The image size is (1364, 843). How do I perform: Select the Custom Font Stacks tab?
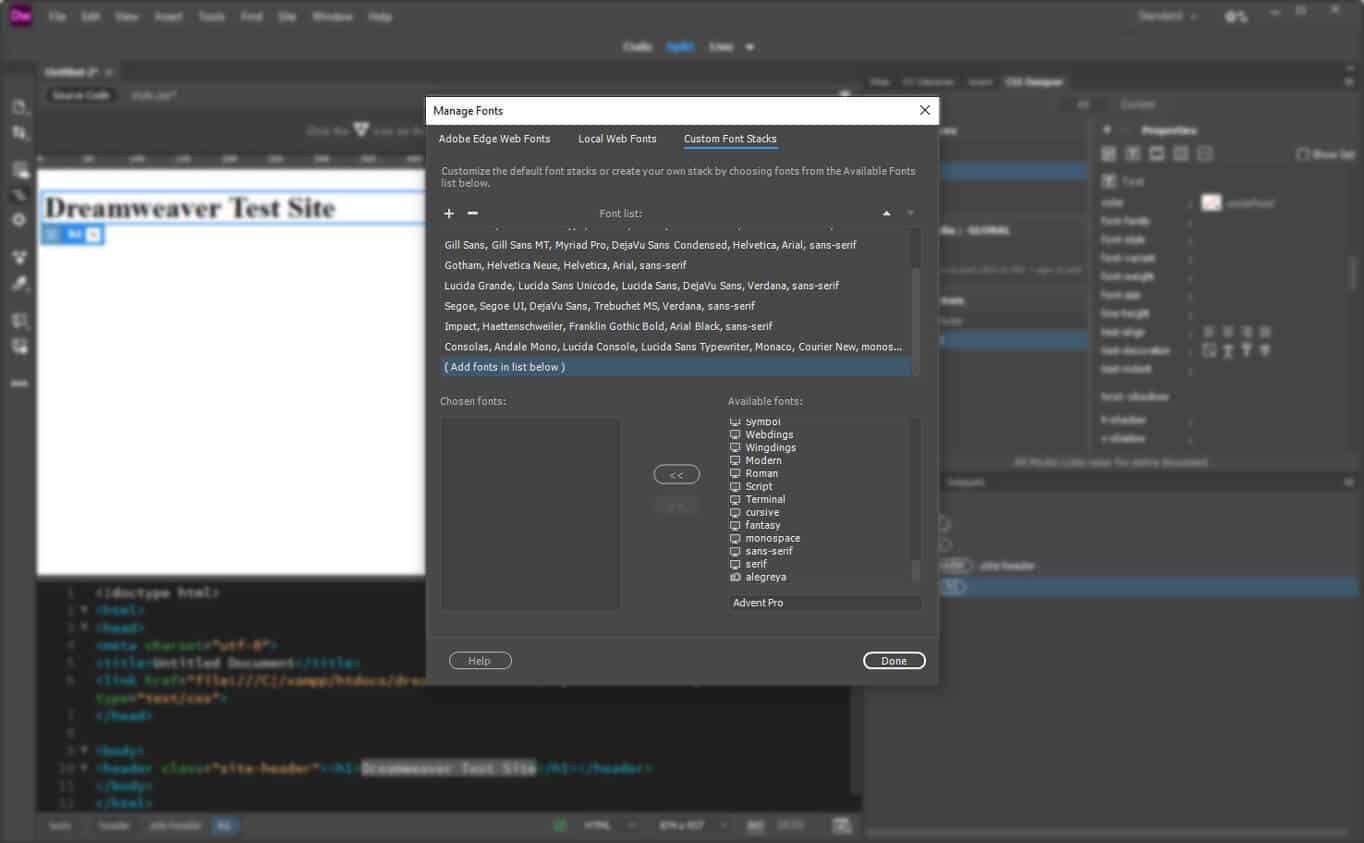click(x=730, y=139)
